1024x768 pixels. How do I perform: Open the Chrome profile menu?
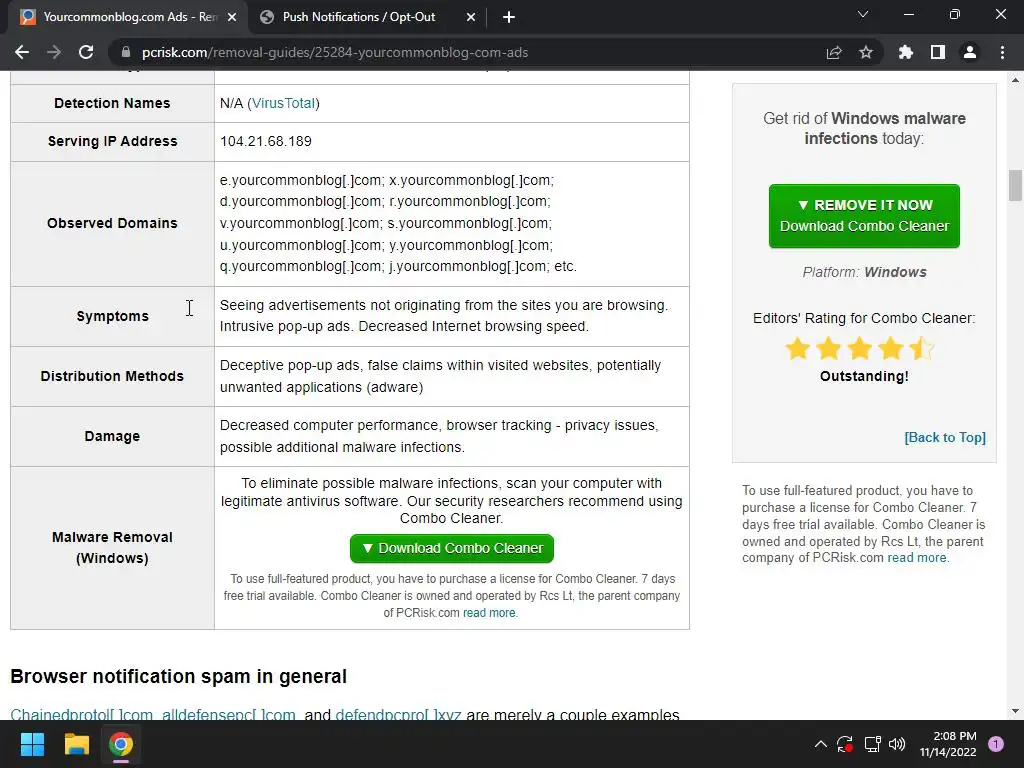(970, 52)
